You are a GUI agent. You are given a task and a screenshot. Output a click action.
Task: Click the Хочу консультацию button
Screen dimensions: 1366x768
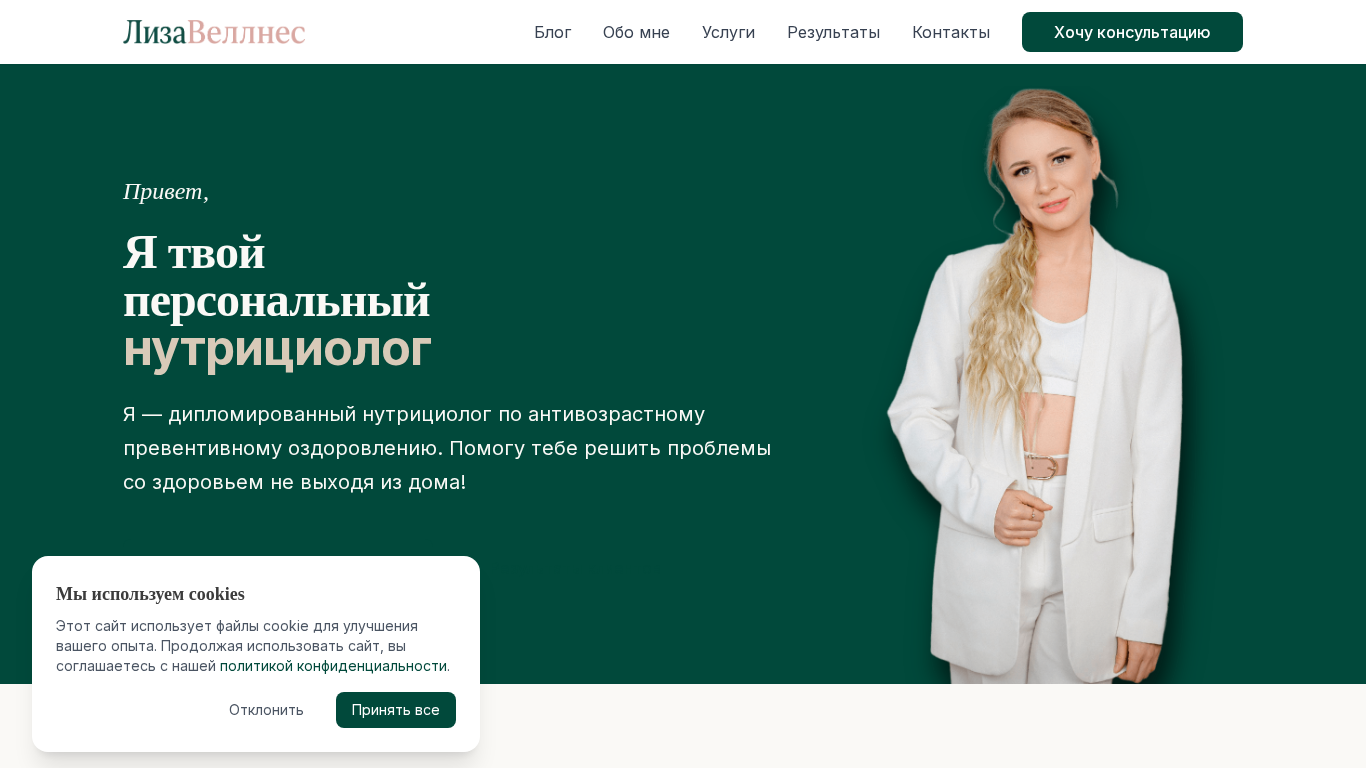[1132, 32]
